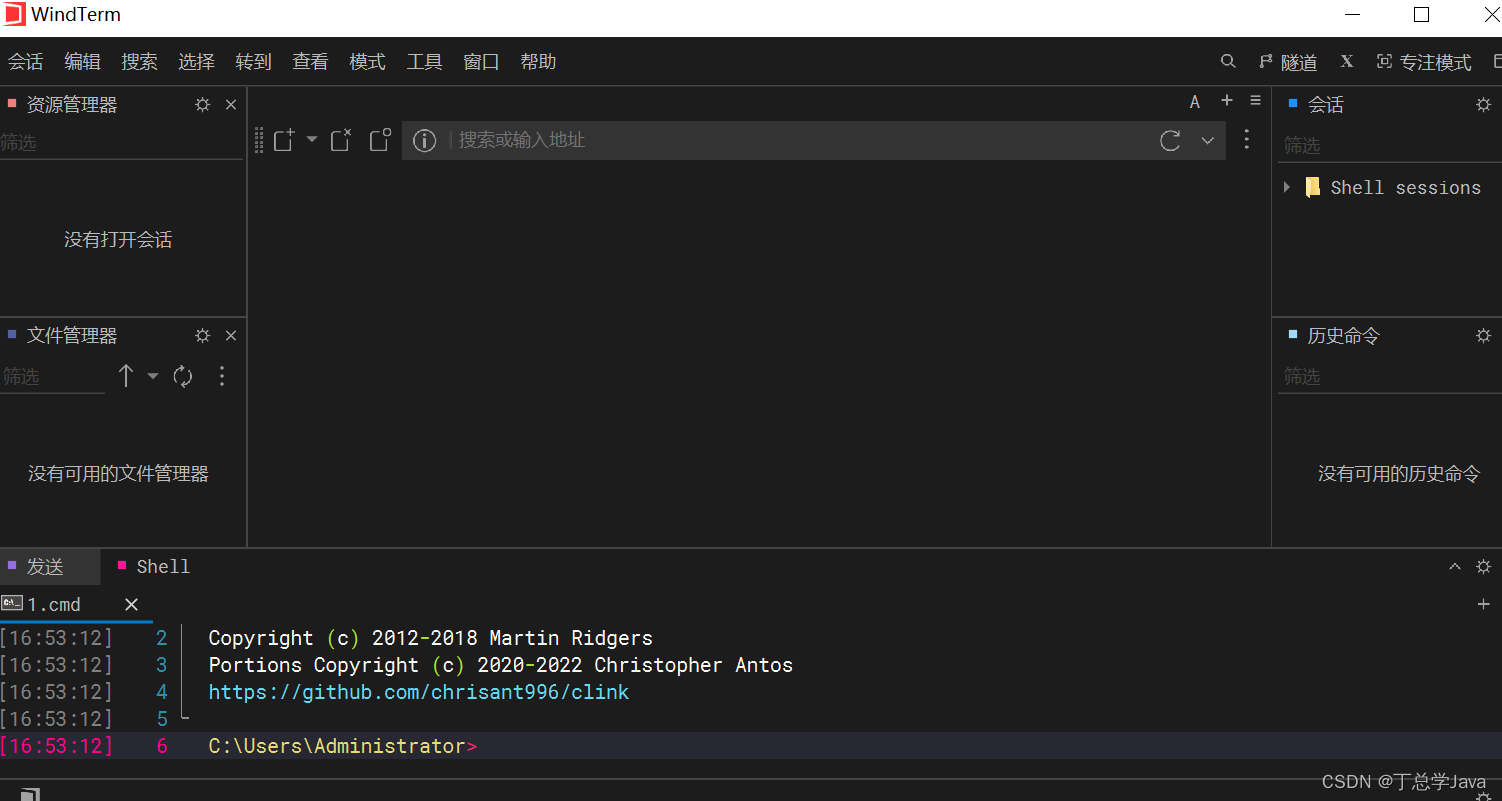Click the 历史命令 panel title

(1344, 336)
